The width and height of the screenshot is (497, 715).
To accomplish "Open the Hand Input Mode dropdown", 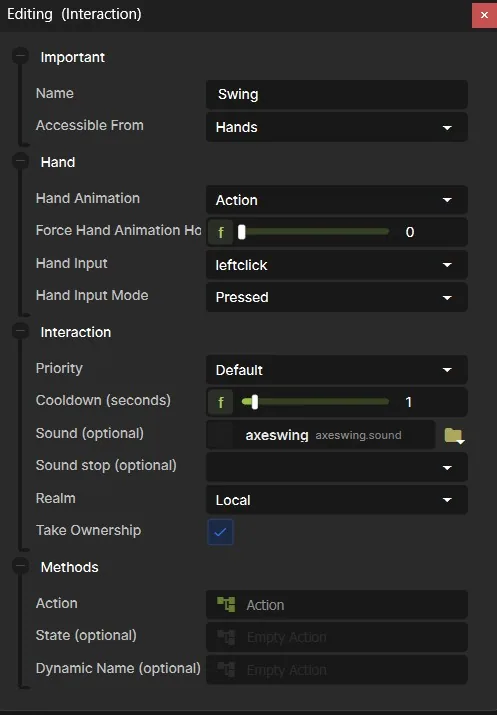I will 337,297.
